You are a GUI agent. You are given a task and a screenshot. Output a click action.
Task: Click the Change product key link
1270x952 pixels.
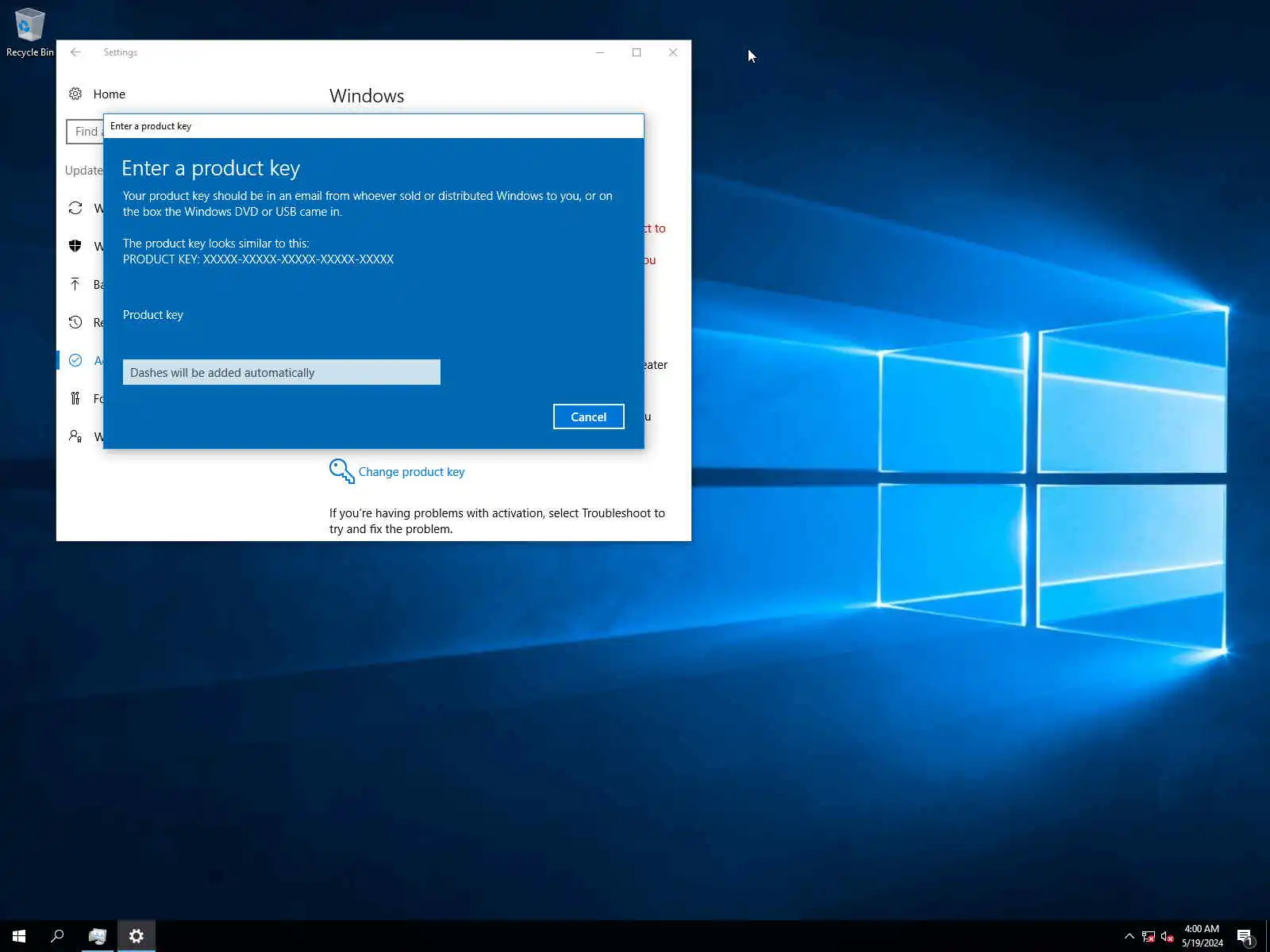pos(411,472)
